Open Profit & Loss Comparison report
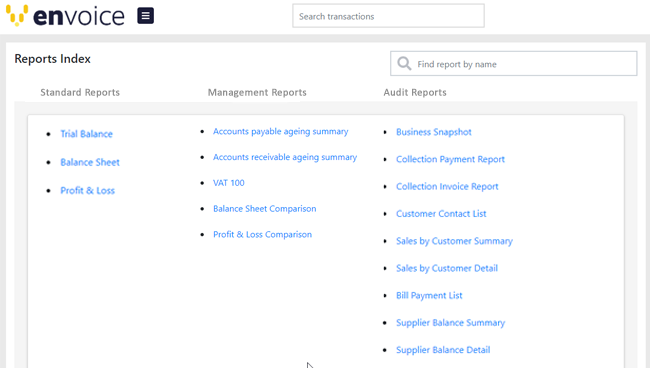 262,234
